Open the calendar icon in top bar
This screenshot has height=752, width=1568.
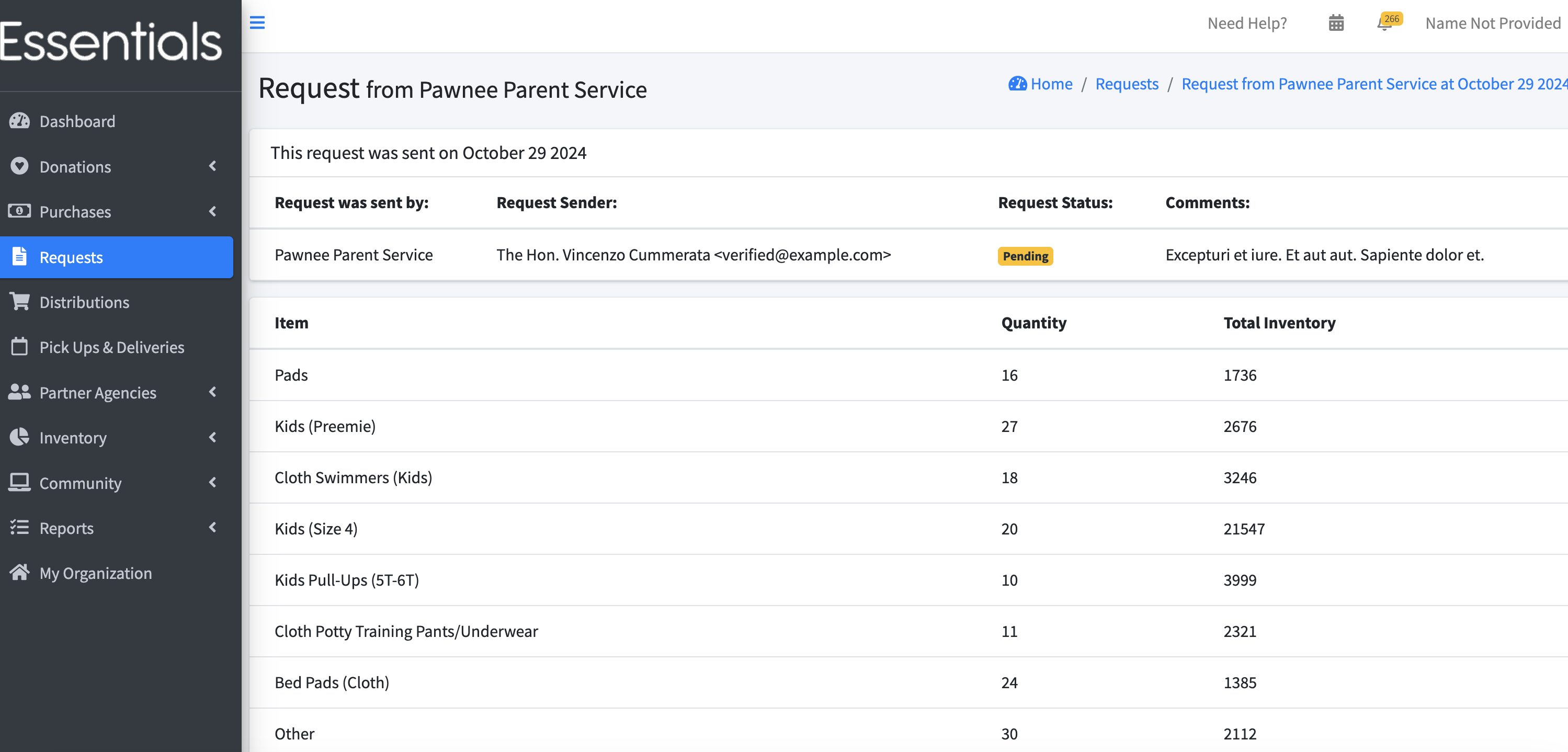(x=1335, y=23)
